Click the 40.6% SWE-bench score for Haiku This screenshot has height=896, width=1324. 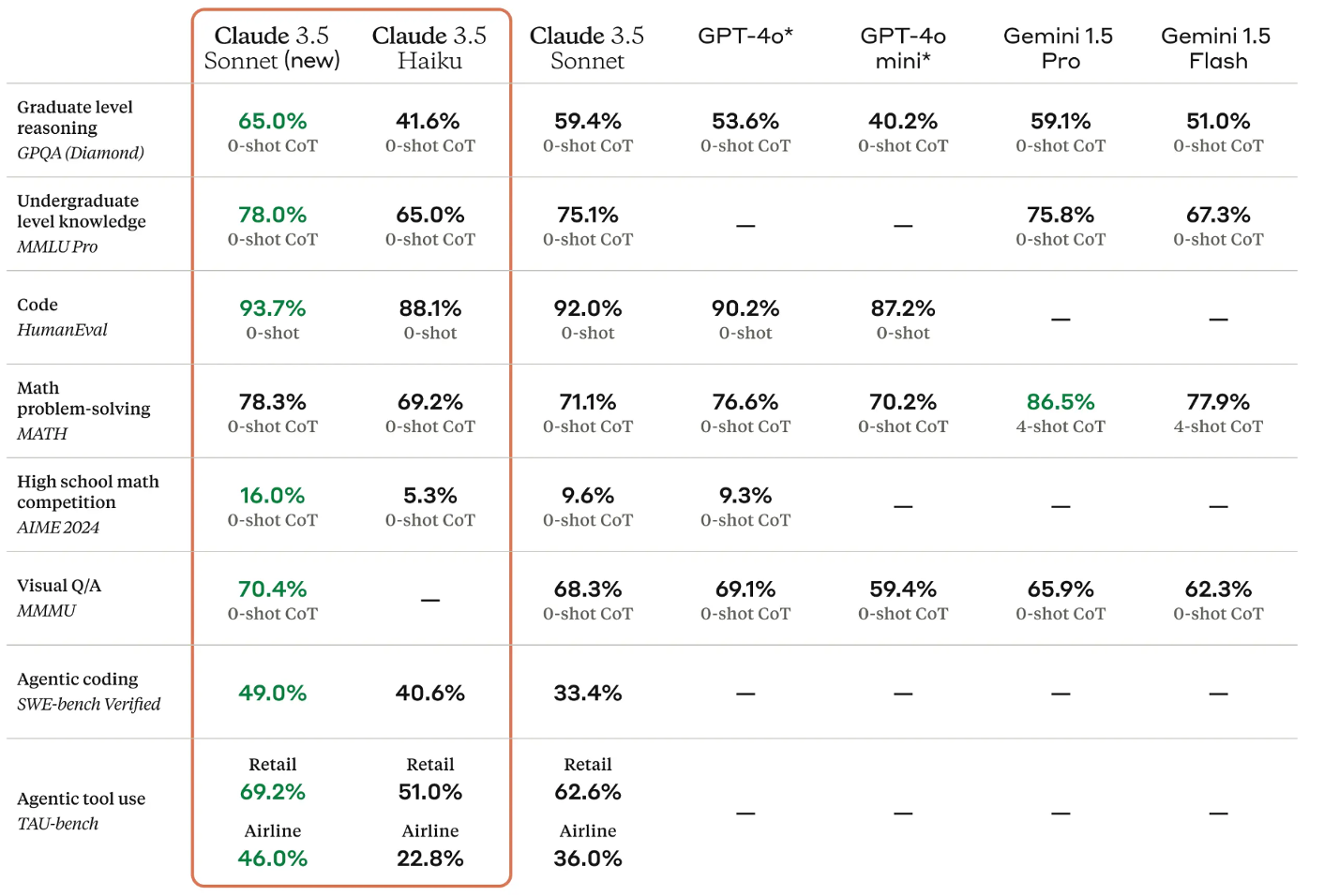(430, 693)
